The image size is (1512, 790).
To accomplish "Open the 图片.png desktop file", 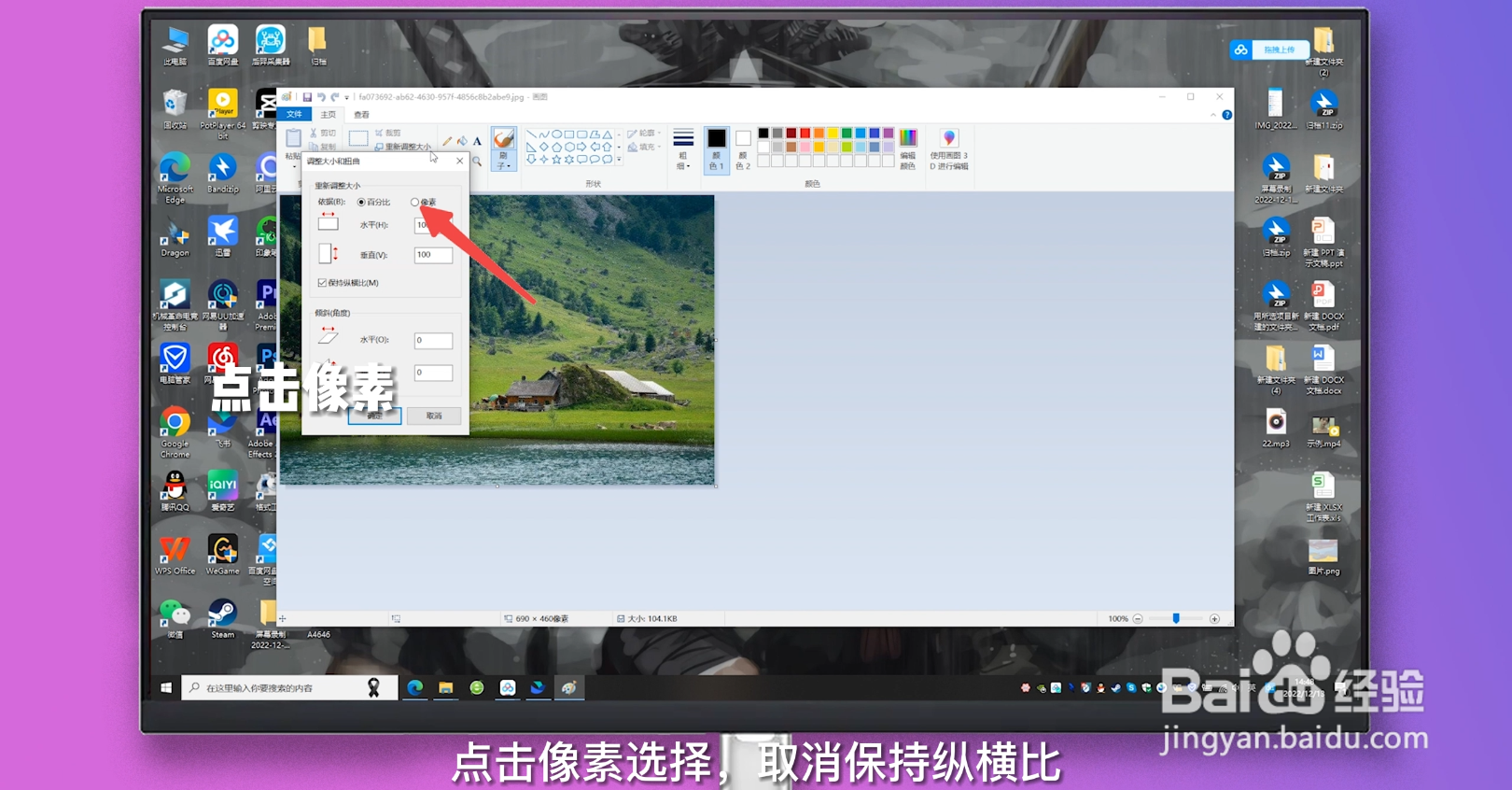I will (1323, 556).
